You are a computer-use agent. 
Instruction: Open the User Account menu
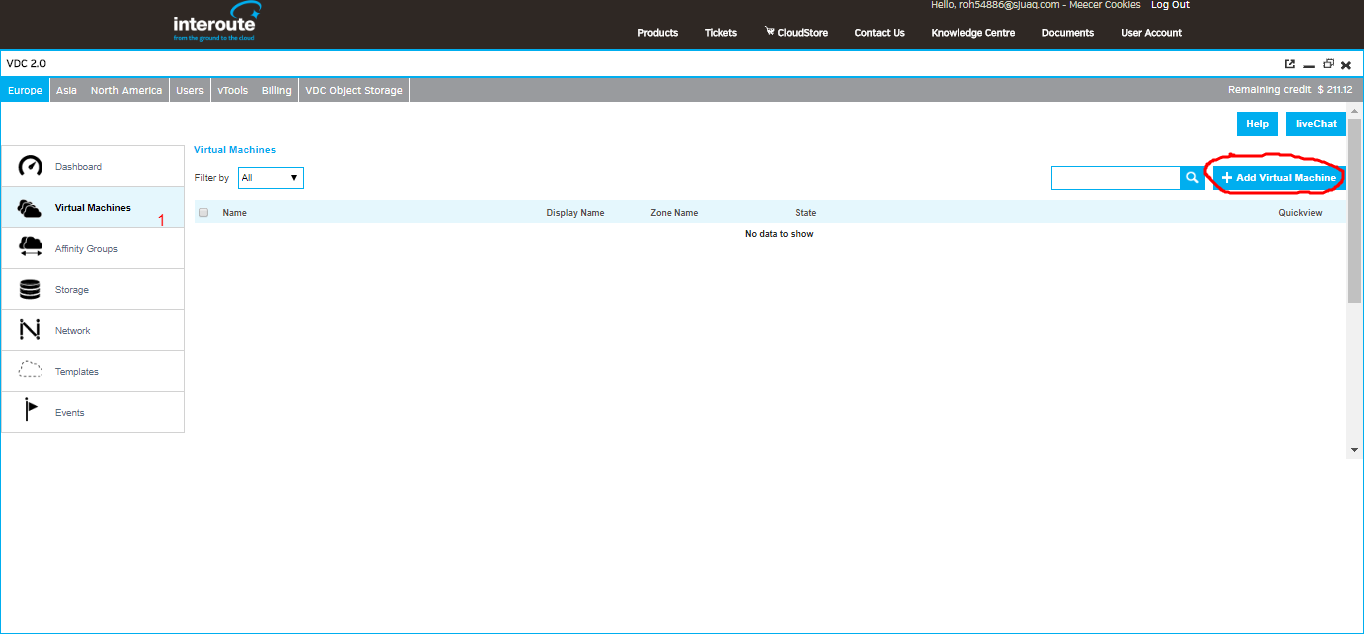[1151, 33]
